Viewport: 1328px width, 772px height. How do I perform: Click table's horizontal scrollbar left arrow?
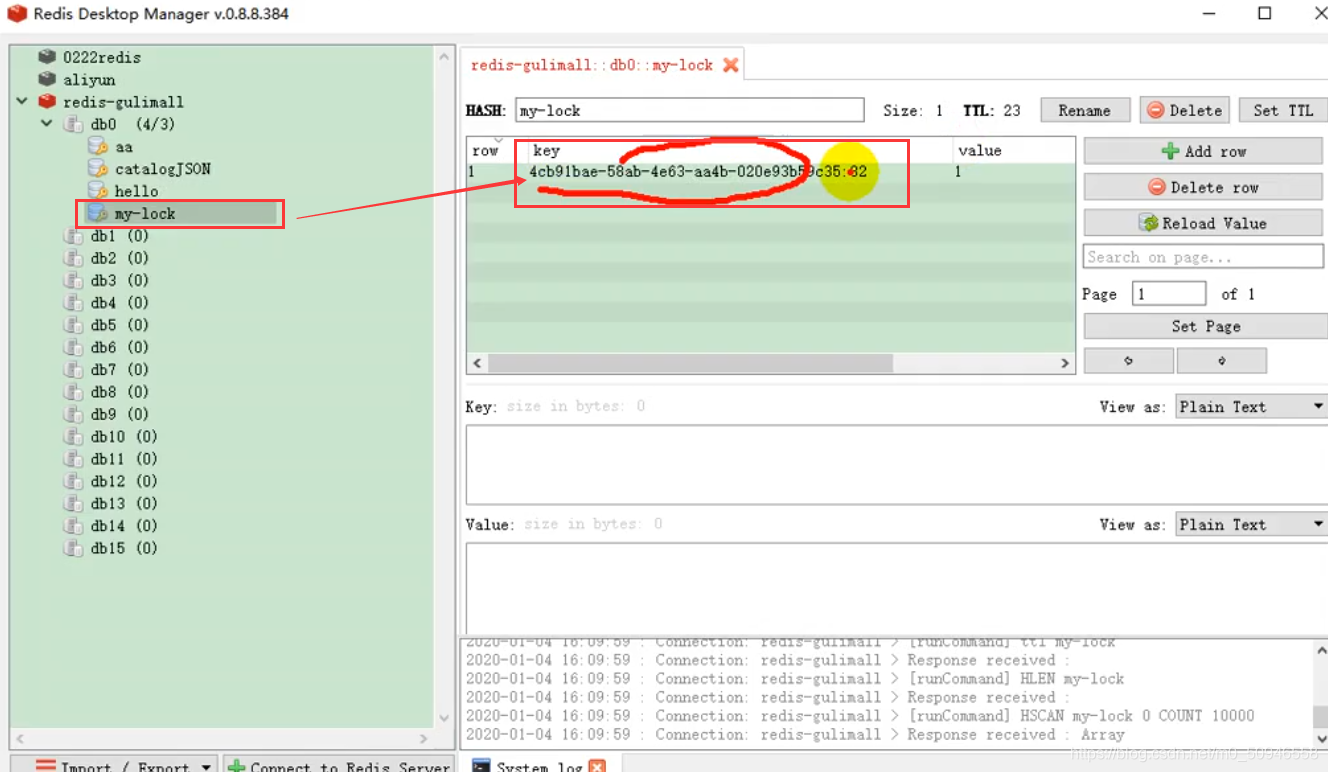[477, 364]
